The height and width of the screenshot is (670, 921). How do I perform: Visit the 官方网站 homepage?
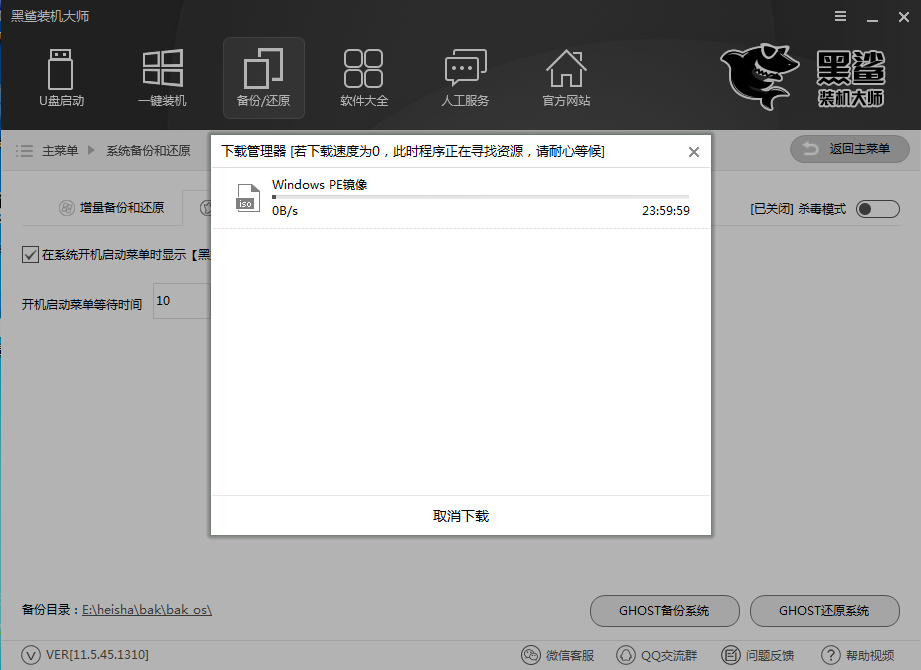566,78
